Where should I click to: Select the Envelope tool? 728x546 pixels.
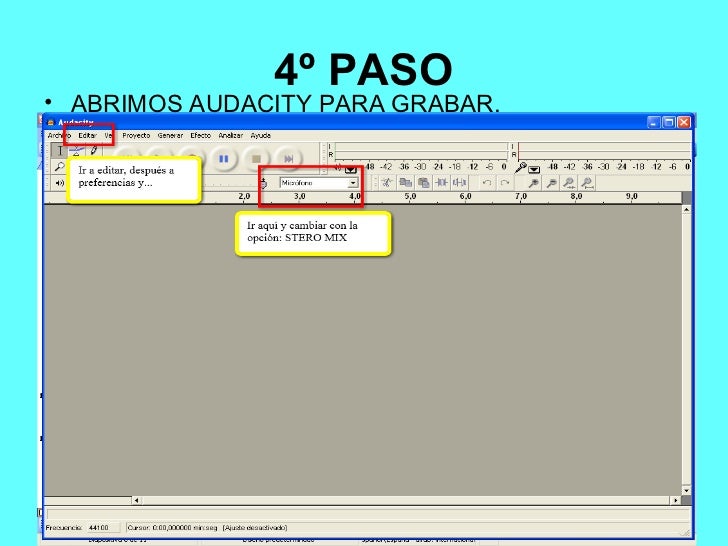click(x=77, y=151)
